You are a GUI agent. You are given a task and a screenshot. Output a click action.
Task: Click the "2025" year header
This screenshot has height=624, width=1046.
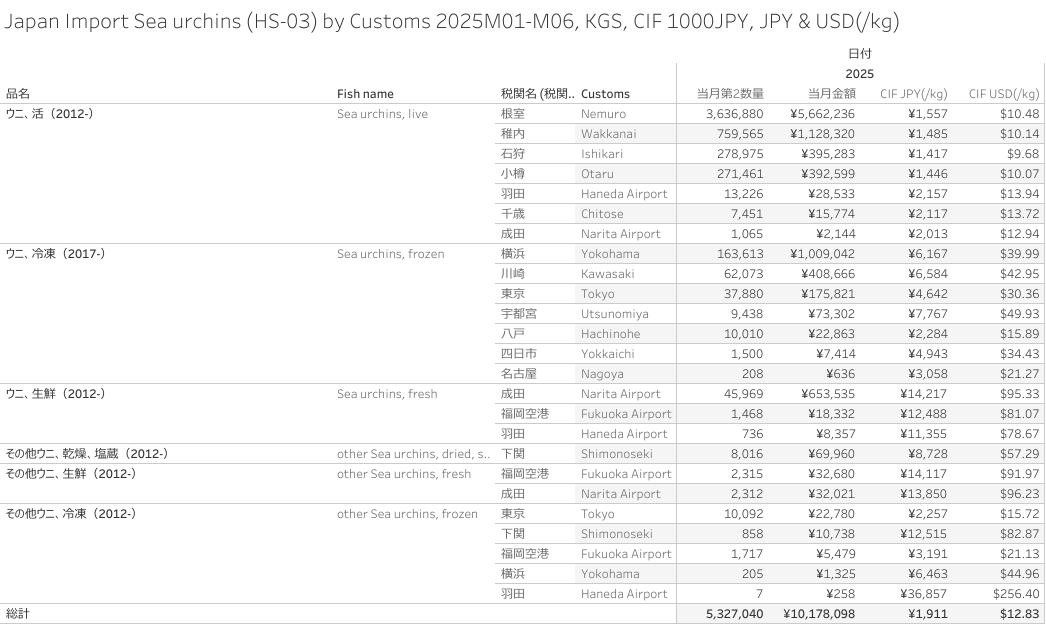point(860,74)
